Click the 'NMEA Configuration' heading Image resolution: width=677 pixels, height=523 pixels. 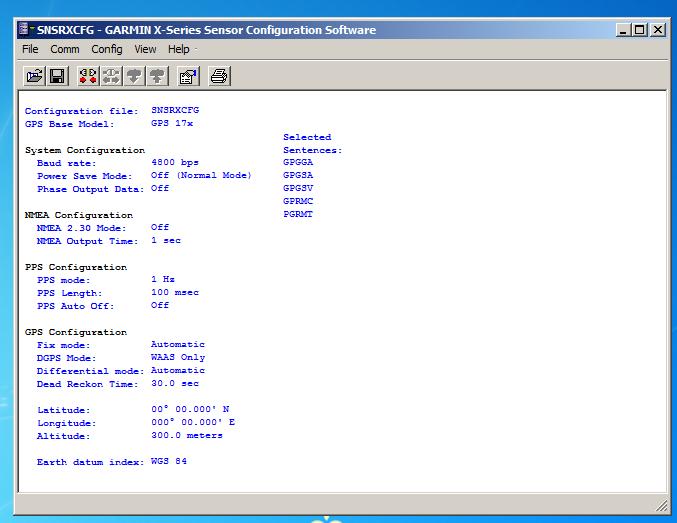coord(79,215)
